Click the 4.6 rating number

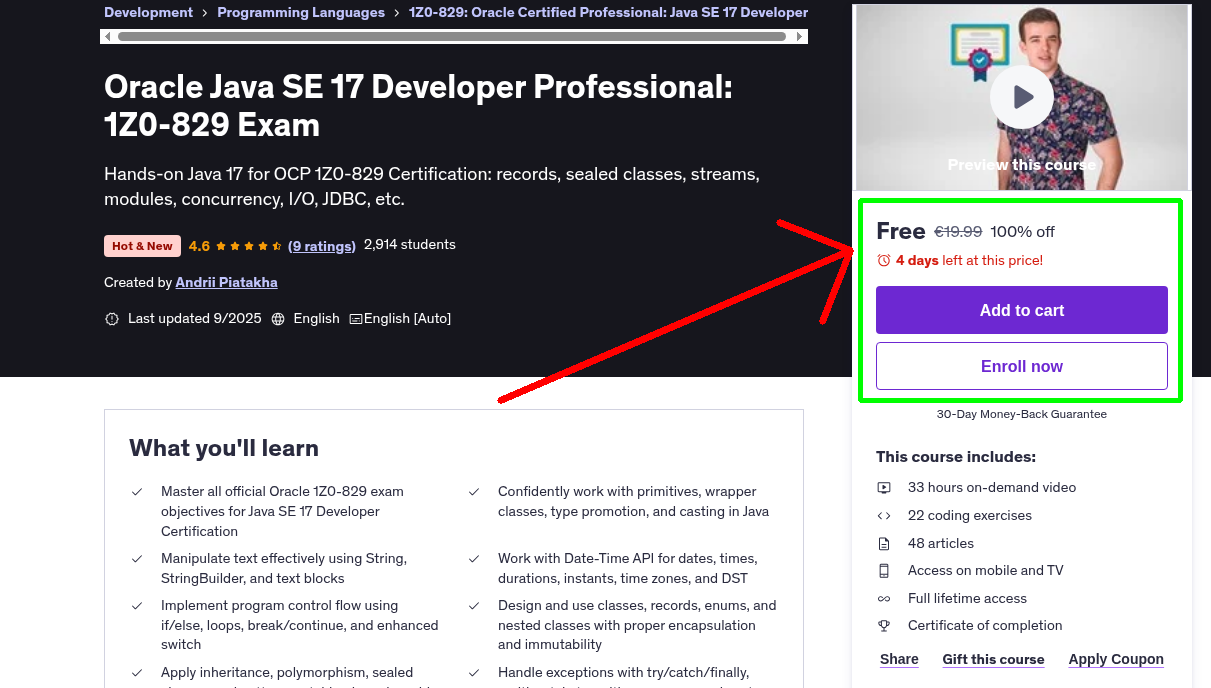199,246
